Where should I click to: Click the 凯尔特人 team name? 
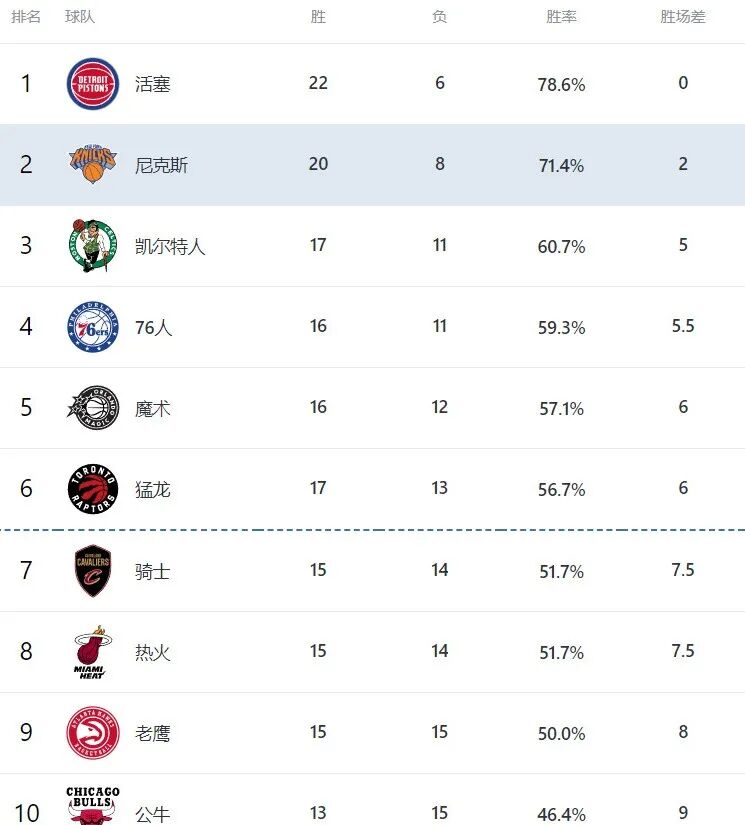(170, 246)
